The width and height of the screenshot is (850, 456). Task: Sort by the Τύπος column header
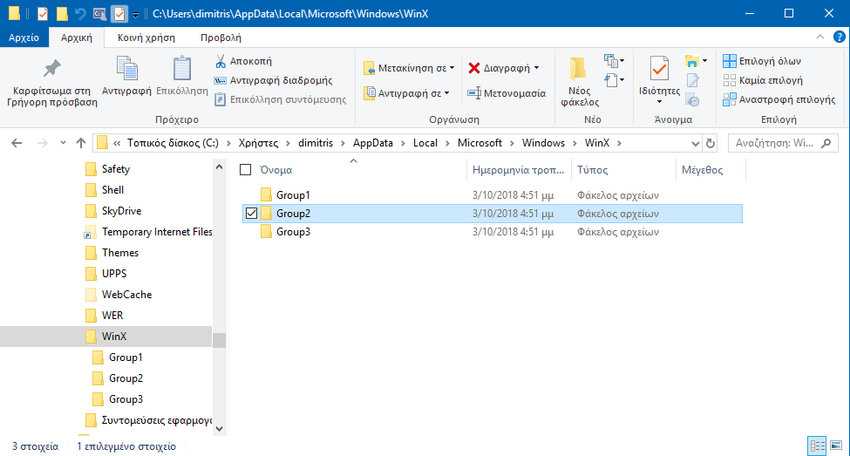coord(592,170)
